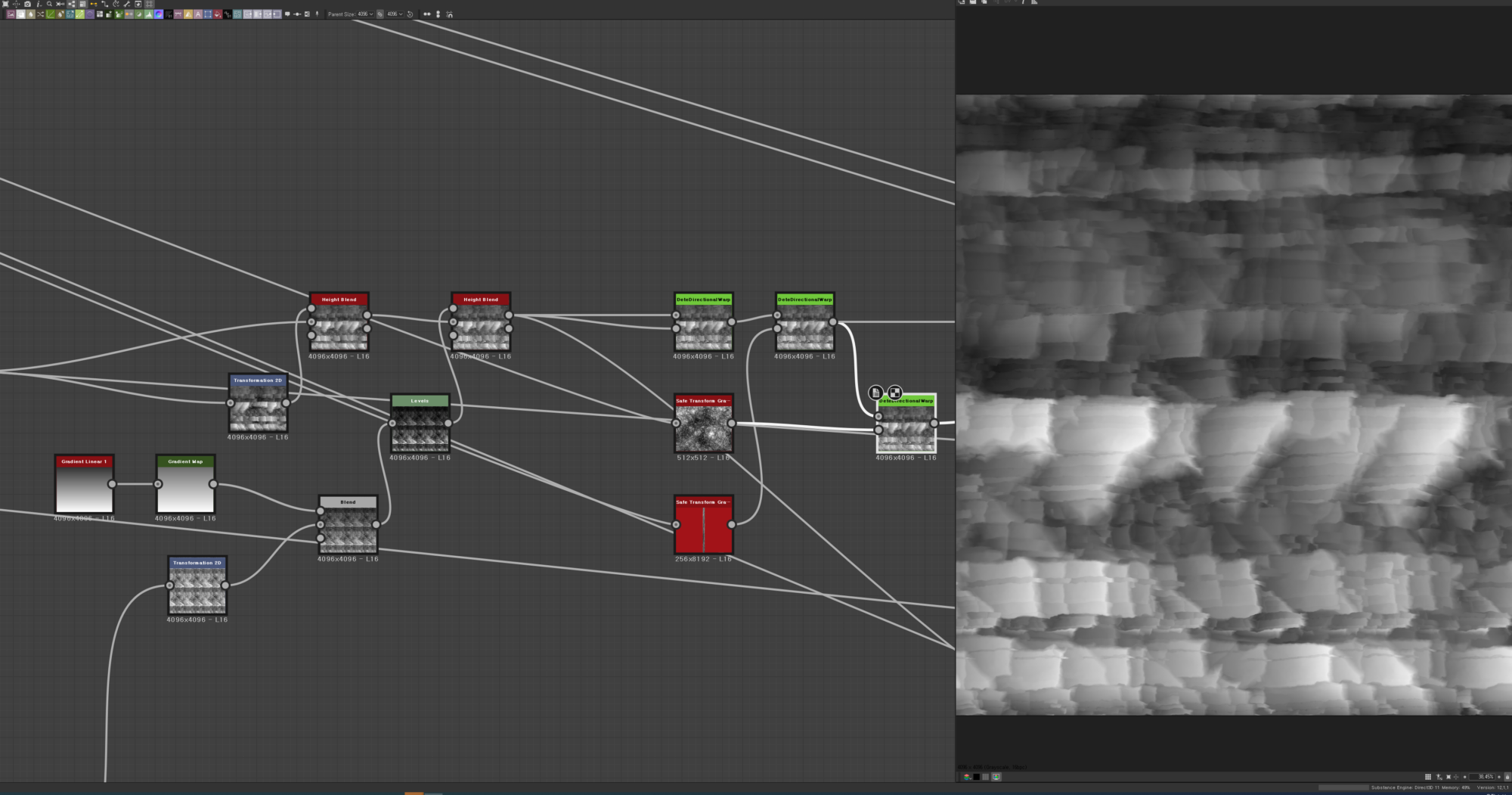The height and width of the screenshot is (795, 1512).
Task: Add a Curve node from toolbar
Action: tap(50, 14)
